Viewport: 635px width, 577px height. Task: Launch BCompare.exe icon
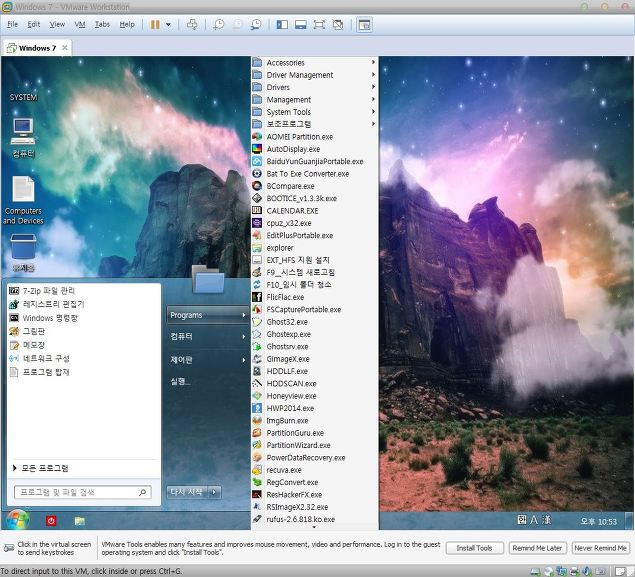pos(257,186)
